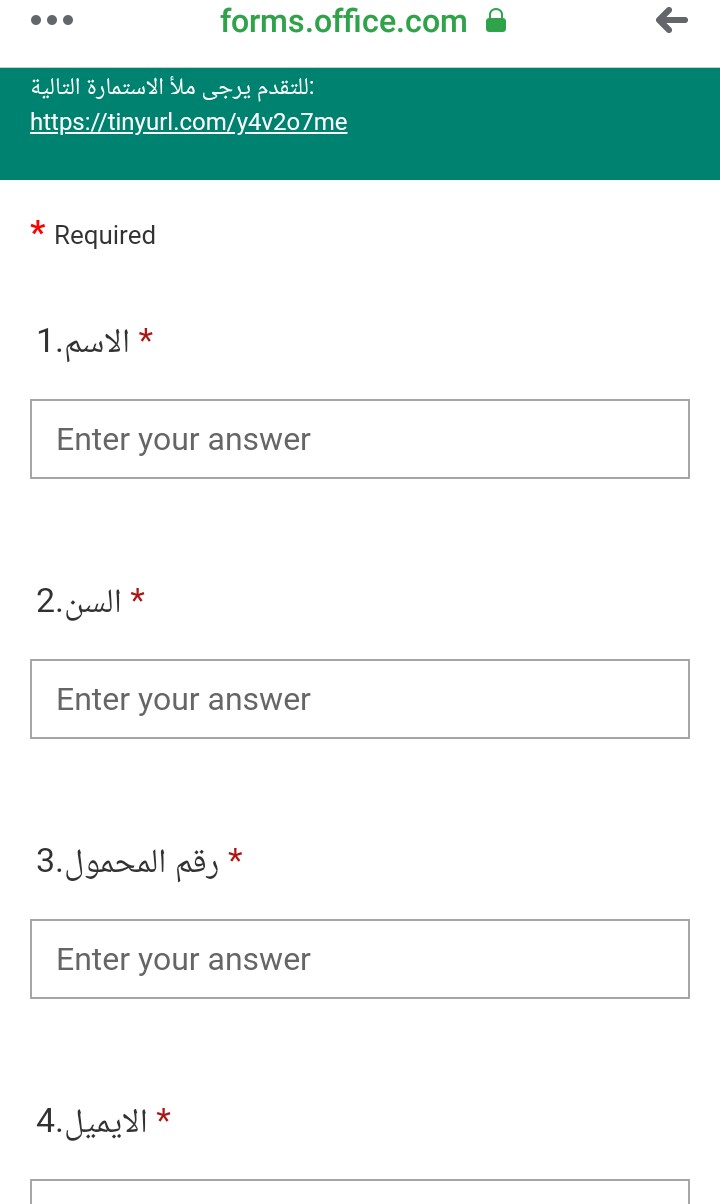Screen dimensions: 720x1204
Task: Click the forms.office.com address text
Action: [343, 21]
